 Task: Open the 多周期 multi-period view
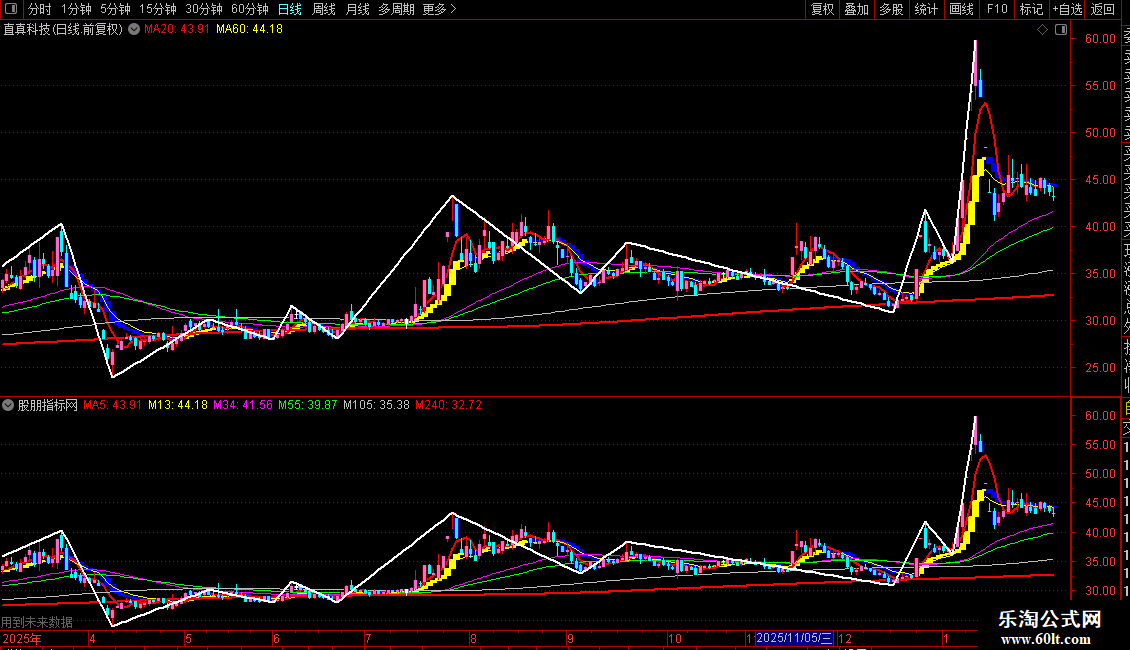click(396, 9)
